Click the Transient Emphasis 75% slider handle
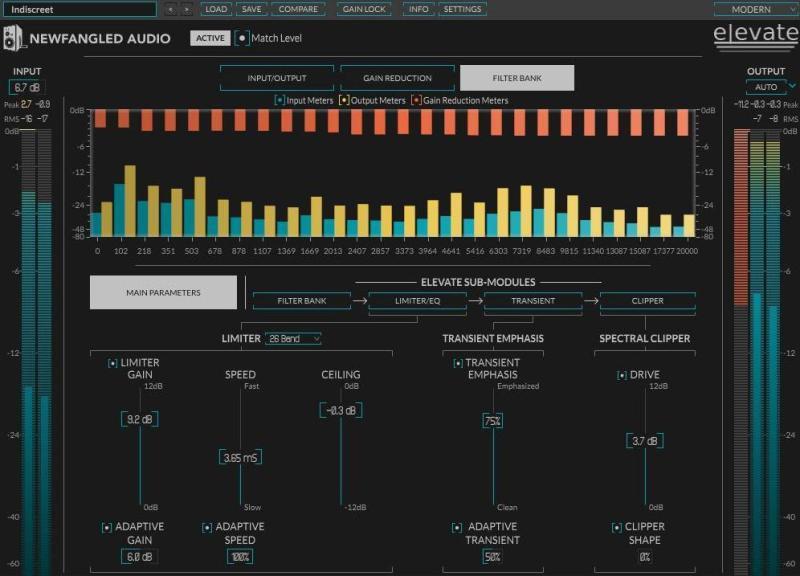This screenshot has width=800, height=576. [x=492, y=421]
